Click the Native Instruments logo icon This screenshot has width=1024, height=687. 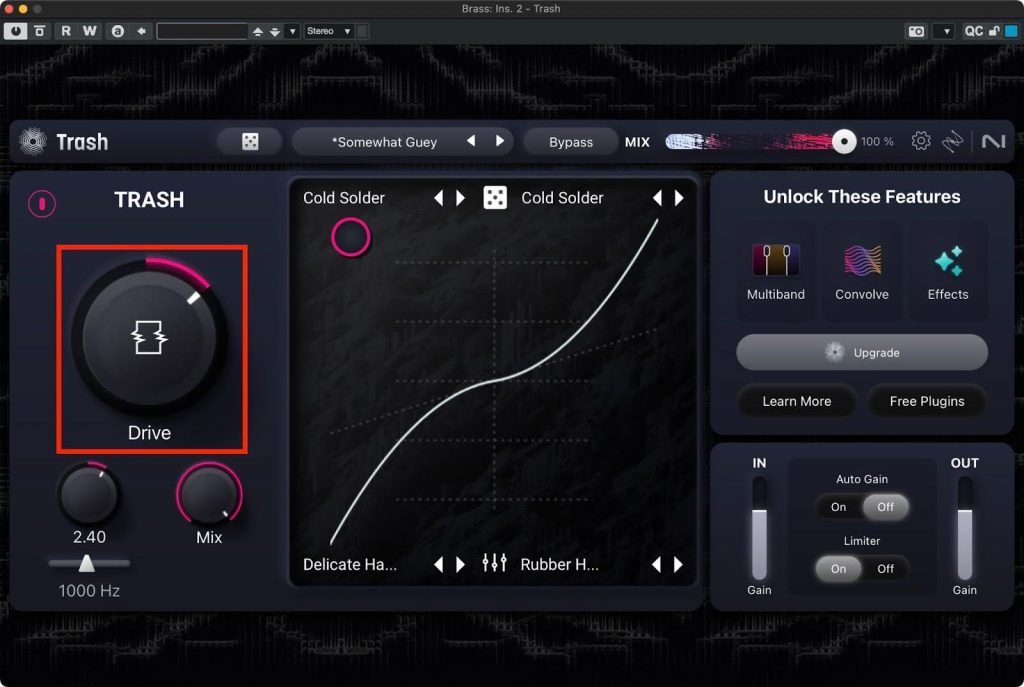tap(994, 141)
